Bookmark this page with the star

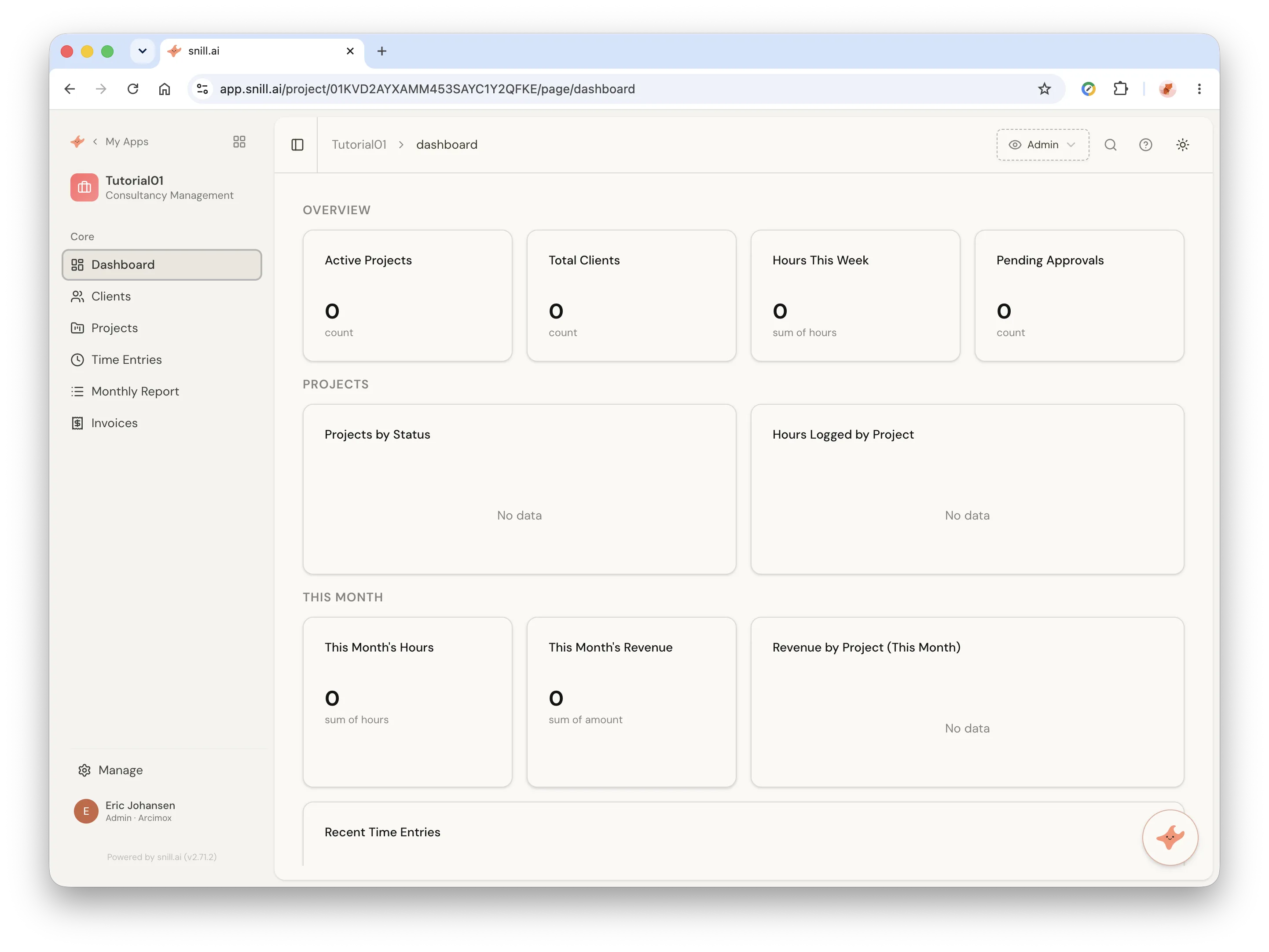(x=1044, y=89)
